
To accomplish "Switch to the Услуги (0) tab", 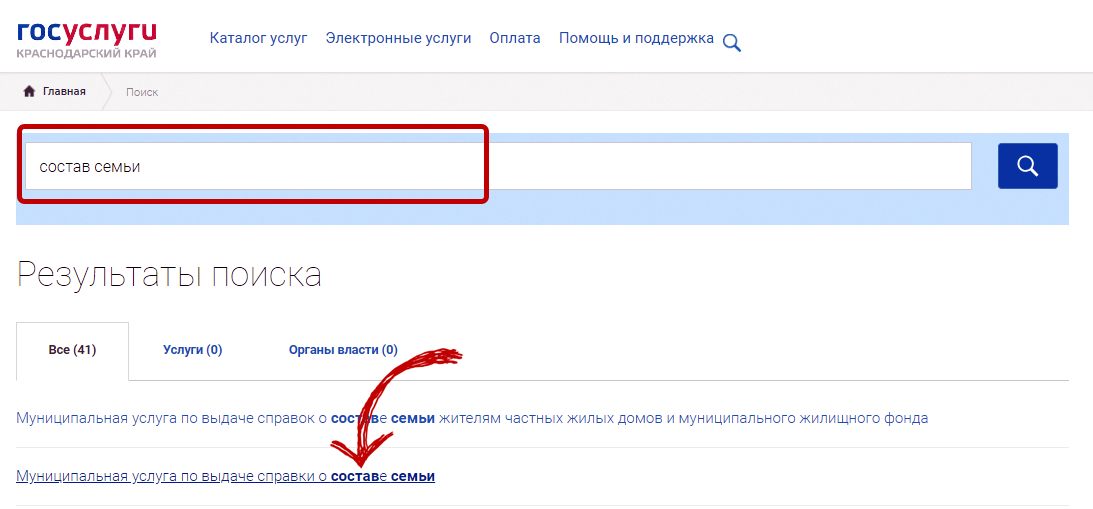I will (192, 350).
